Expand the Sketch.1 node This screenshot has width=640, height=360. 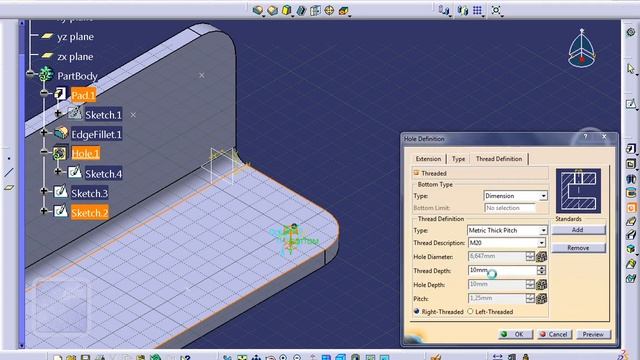(x=58, y=113)
